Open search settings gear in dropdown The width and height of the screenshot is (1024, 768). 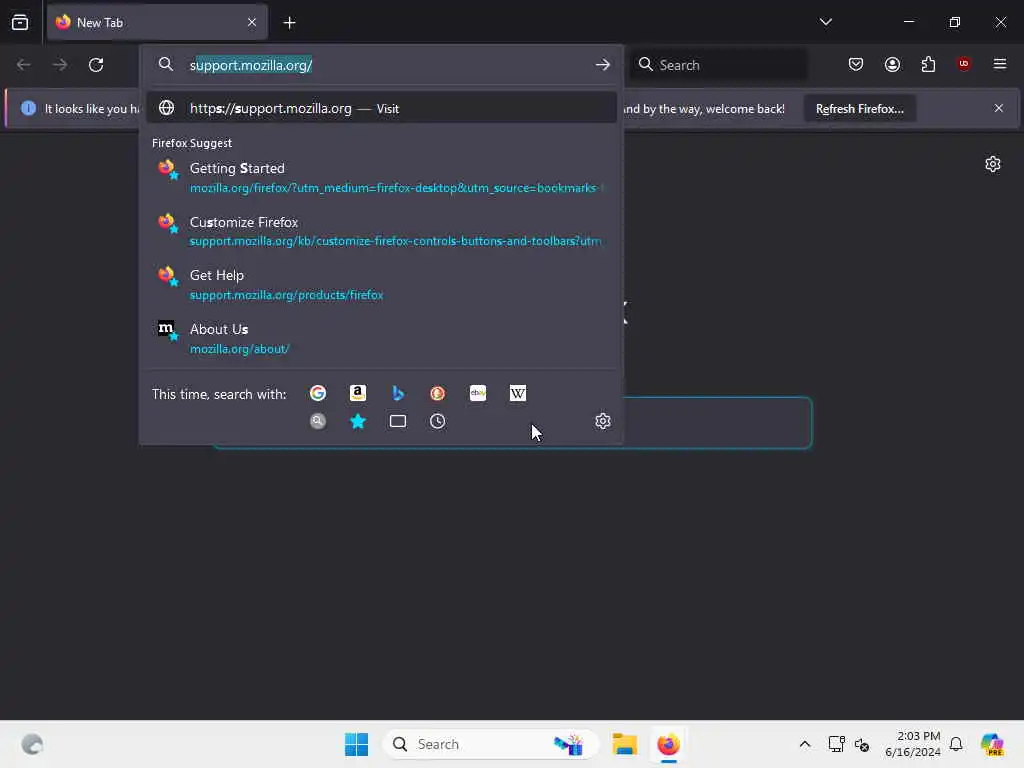click(x=603, y=421)
